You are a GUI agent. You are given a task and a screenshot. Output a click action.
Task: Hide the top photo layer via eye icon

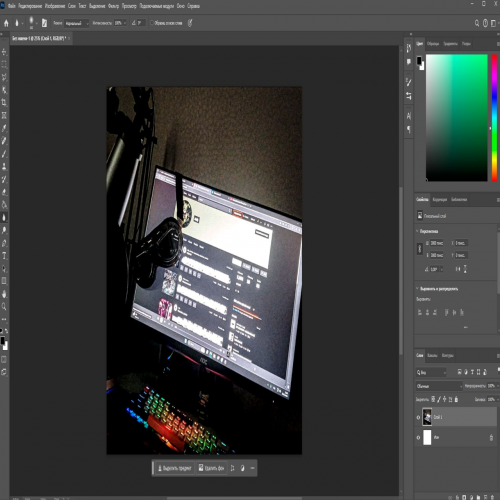pyautogui.click(x=418, y=417)
